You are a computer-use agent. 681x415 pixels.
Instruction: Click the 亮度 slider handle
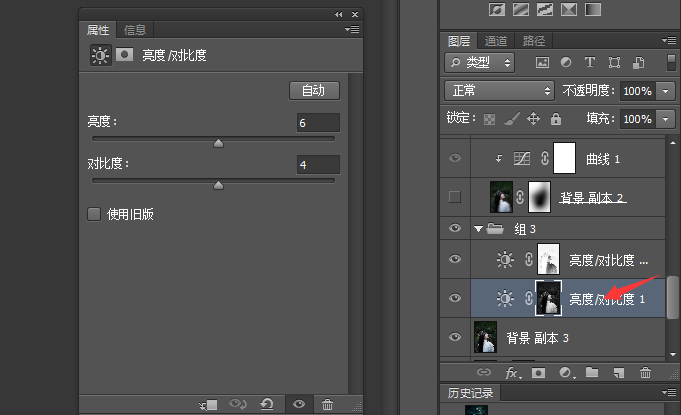[218, 143]
